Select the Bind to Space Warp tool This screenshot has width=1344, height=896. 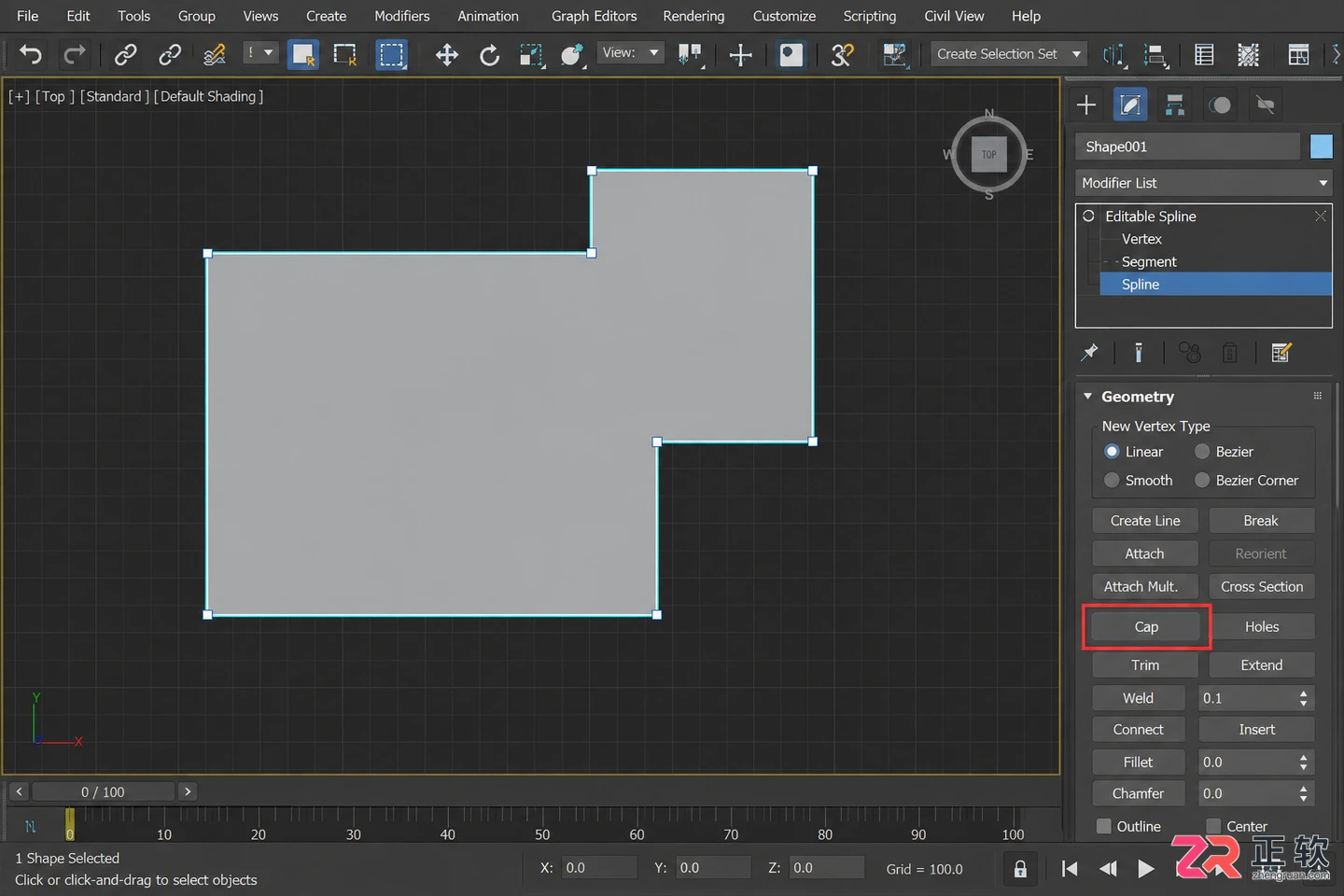215,55
